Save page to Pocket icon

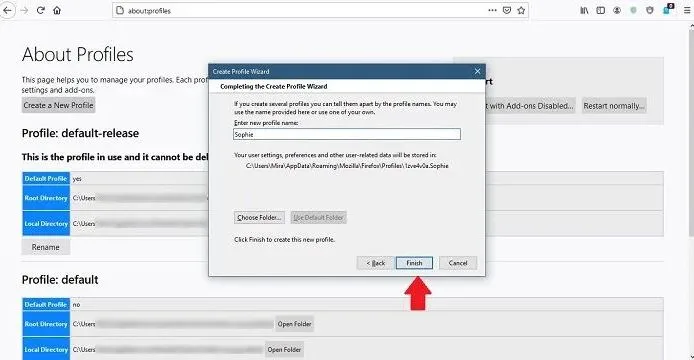click(x=507, y=10)
